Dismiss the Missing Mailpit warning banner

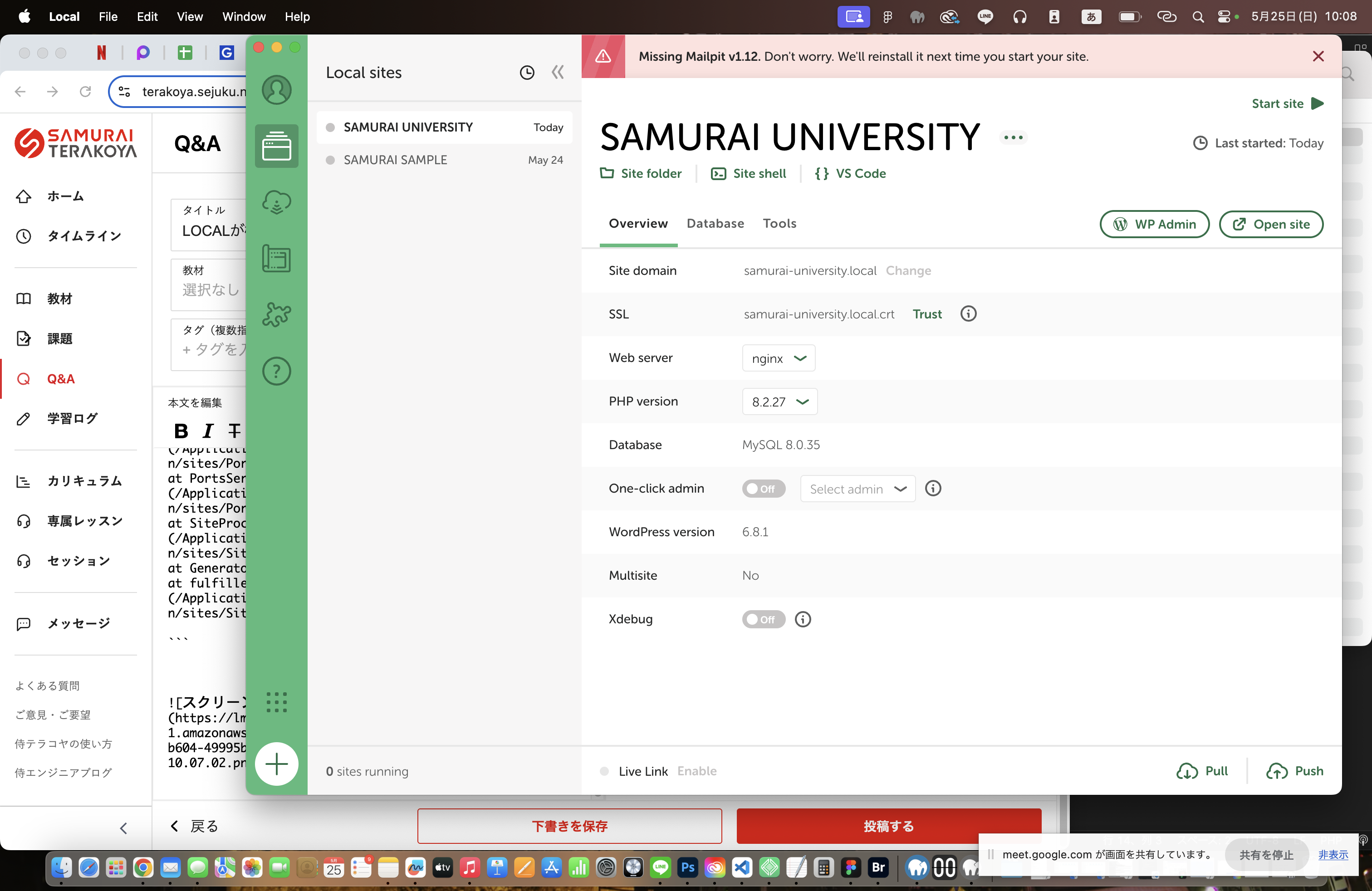pyautogui.click(x=1318, y=56)
